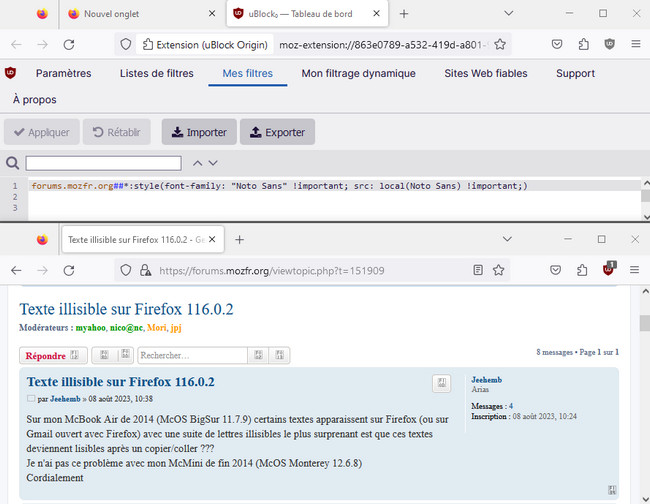Close the uBlock Tableau de bord tab
The image size is (650, 504).
tap(376, 14)
